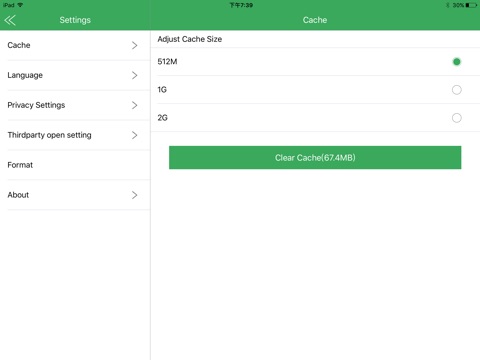Tap the Wi-Fi icon in status bar

click(20, 5)
